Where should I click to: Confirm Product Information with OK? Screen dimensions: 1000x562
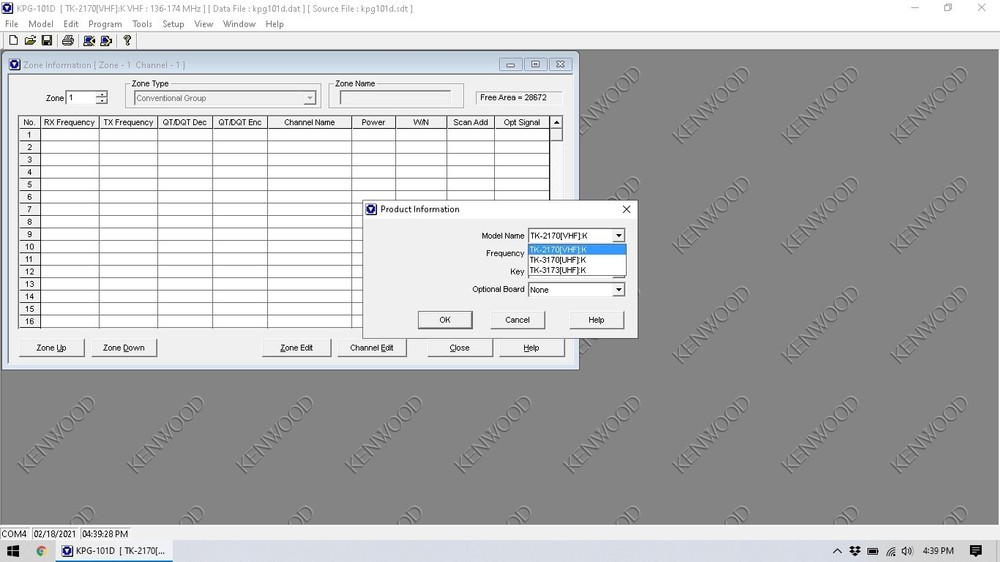[445, 320]
